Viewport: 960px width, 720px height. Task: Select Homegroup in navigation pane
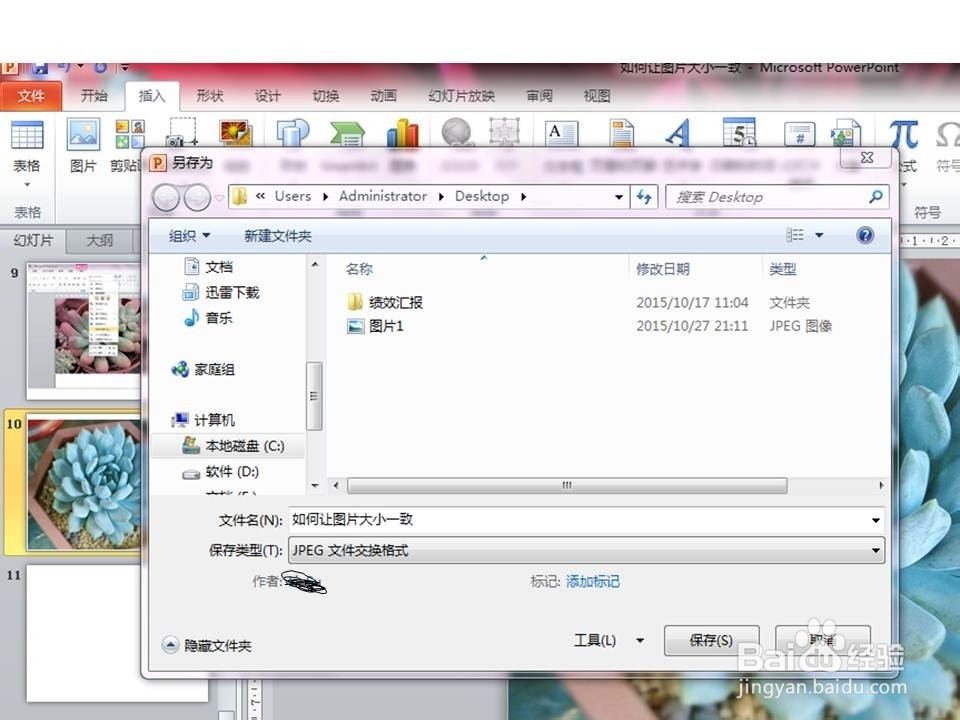(203, 369)
